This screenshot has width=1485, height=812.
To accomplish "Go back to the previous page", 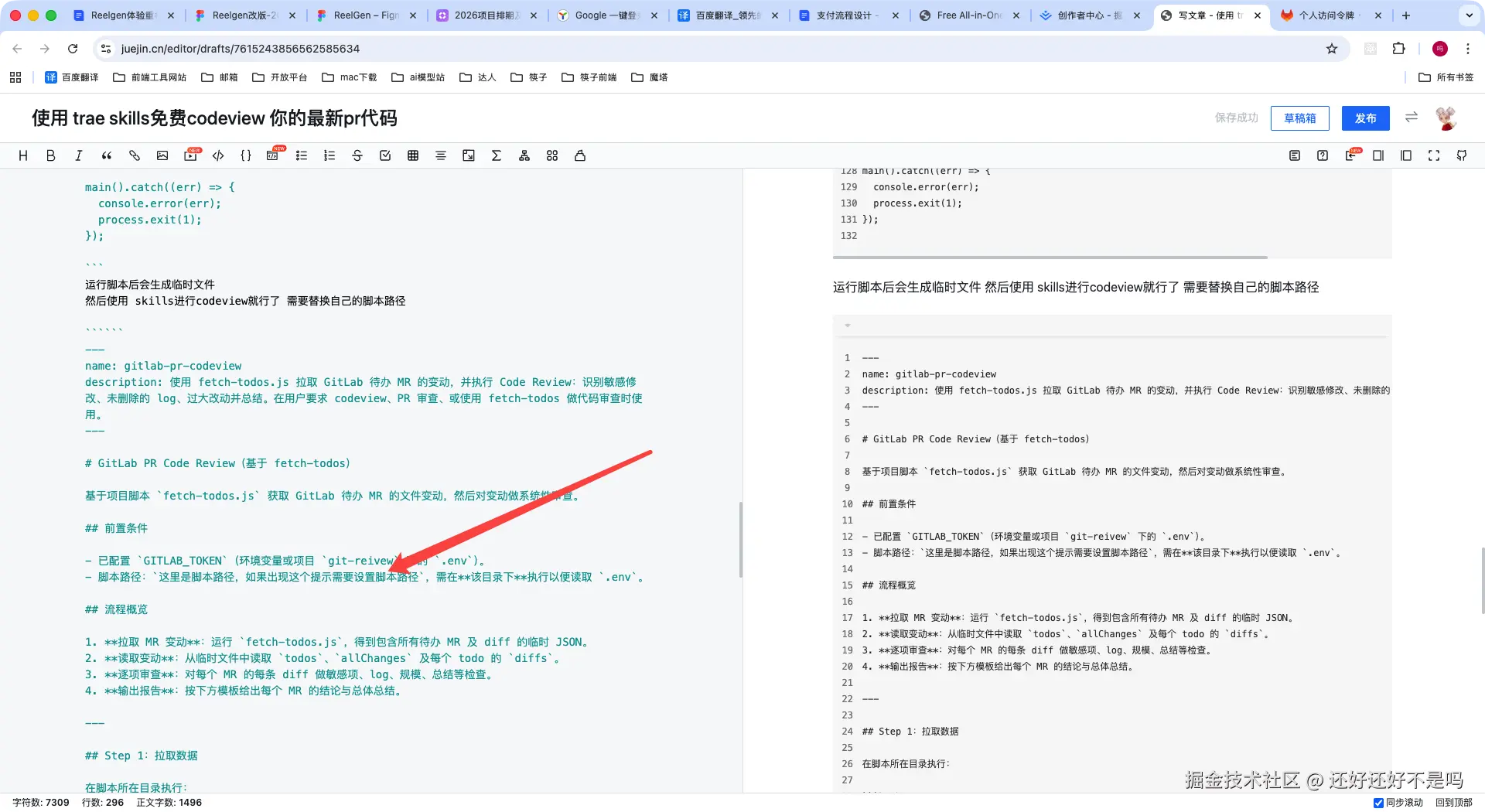I will click(x=17, y=49).
